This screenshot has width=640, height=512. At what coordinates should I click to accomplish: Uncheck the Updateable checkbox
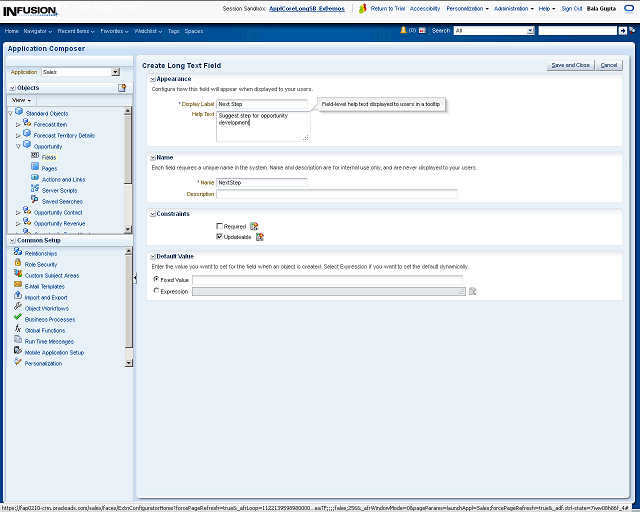[x=220, y=237]
